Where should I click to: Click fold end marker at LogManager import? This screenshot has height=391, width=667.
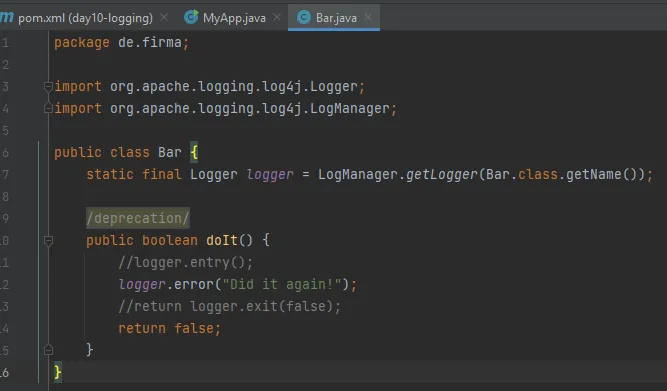tap(48, 108)
